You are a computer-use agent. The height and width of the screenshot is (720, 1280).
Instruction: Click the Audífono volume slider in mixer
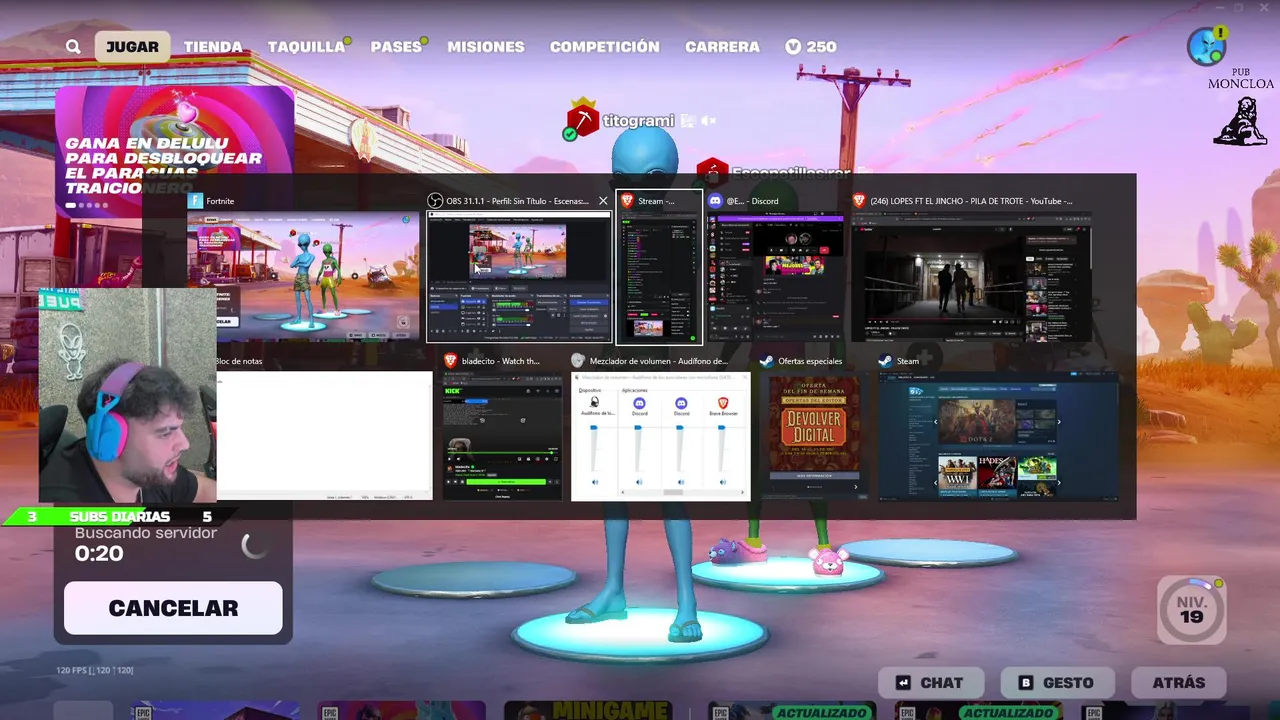point(595,448)
